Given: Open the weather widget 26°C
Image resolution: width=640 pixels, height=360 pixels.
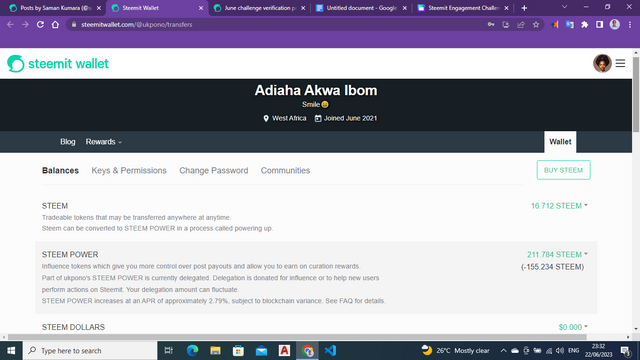Looking at the screenshot, I should [456, 351].
